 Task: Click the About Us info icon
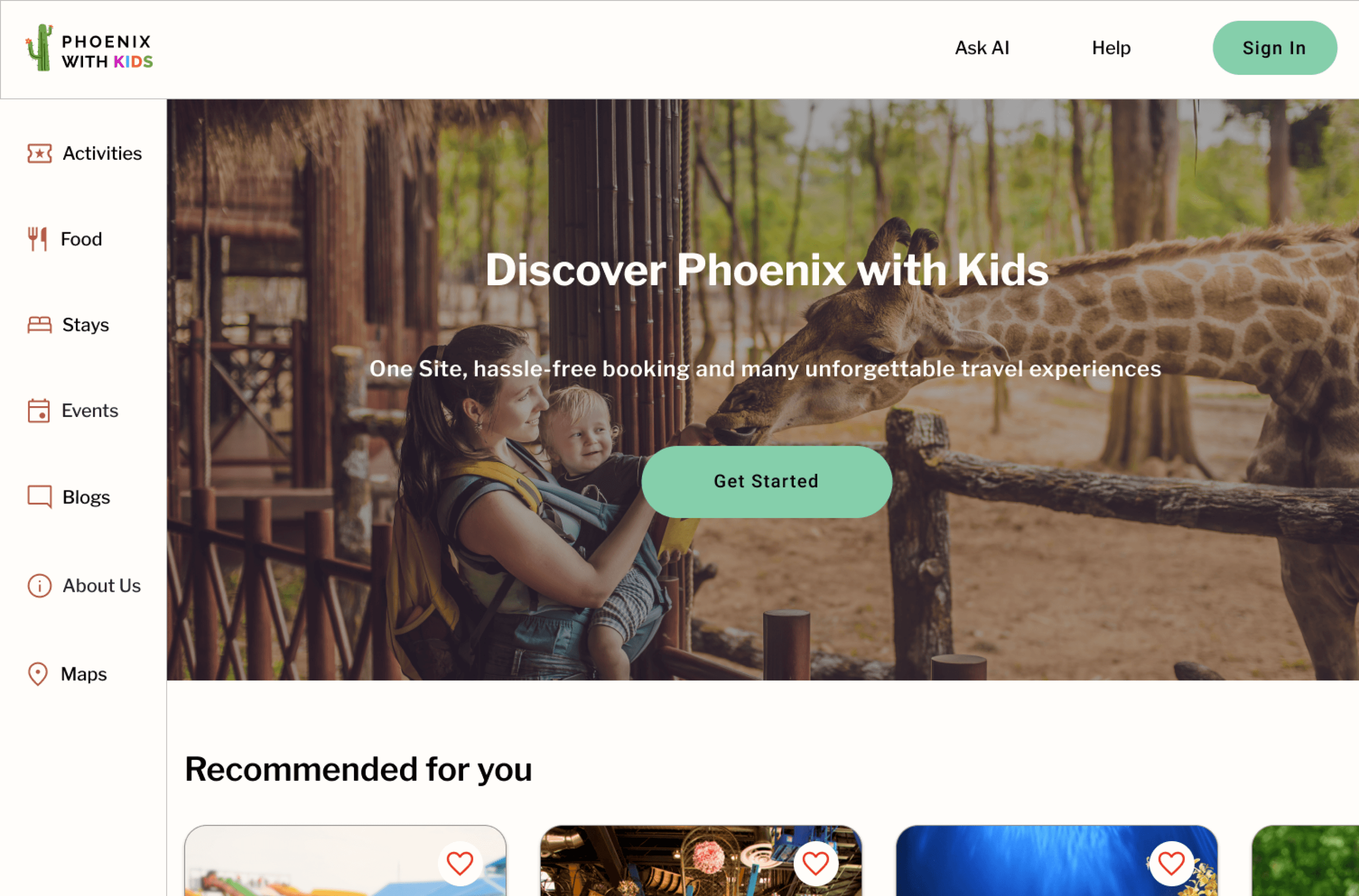tap(39, 586)
